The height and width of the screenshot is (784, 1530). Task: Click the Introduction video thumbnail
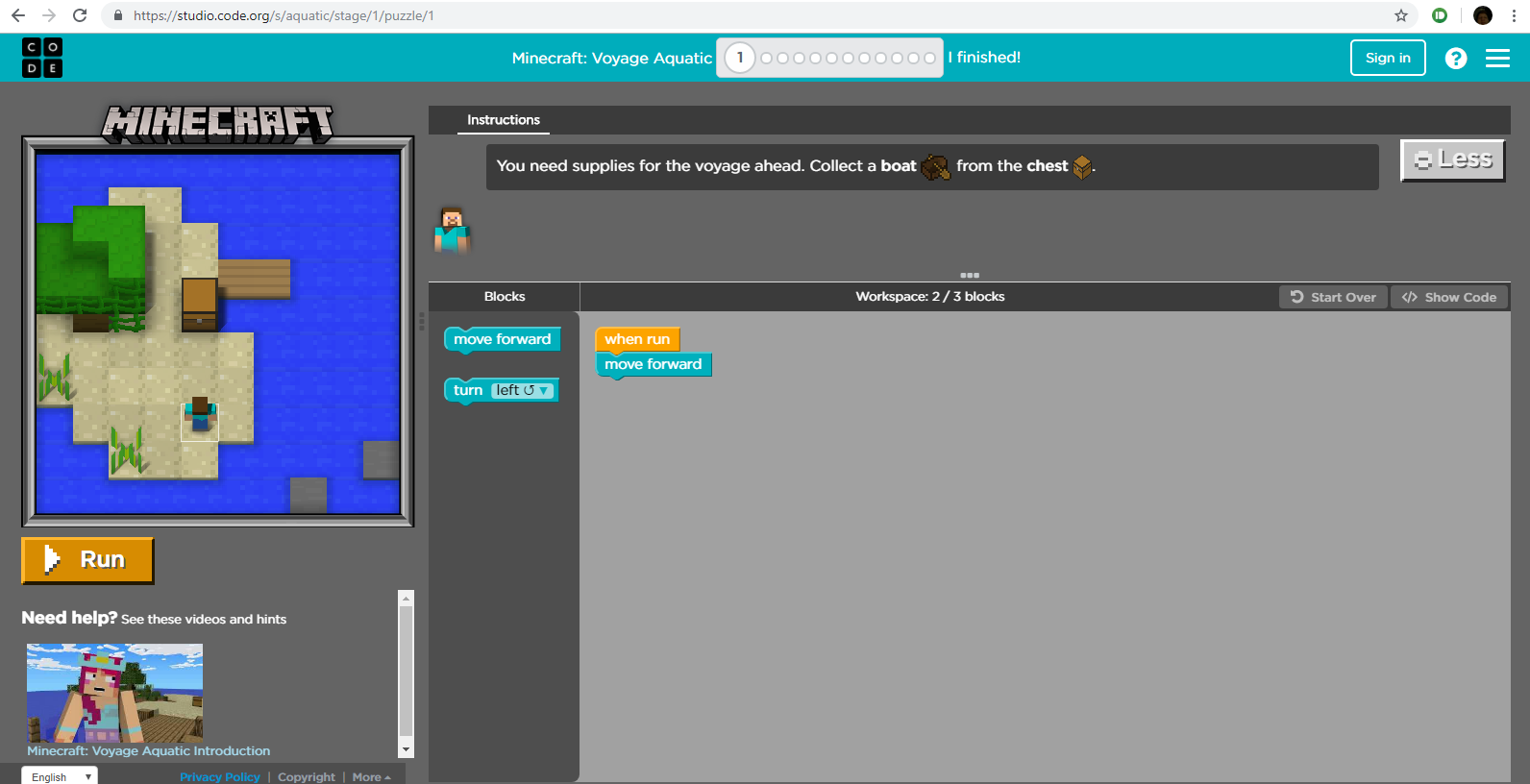[114, 693]
